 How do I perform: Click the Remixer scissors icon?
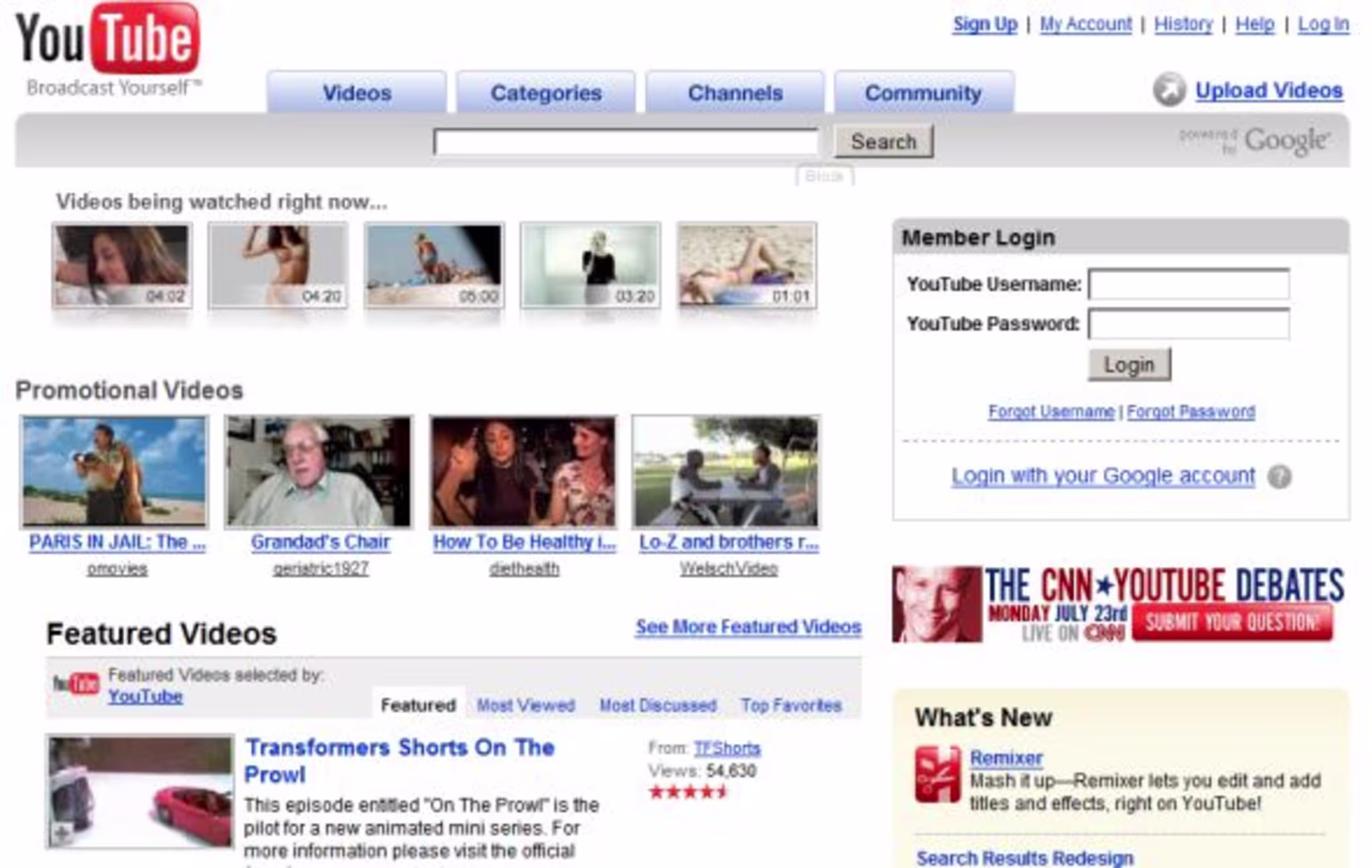937,774
